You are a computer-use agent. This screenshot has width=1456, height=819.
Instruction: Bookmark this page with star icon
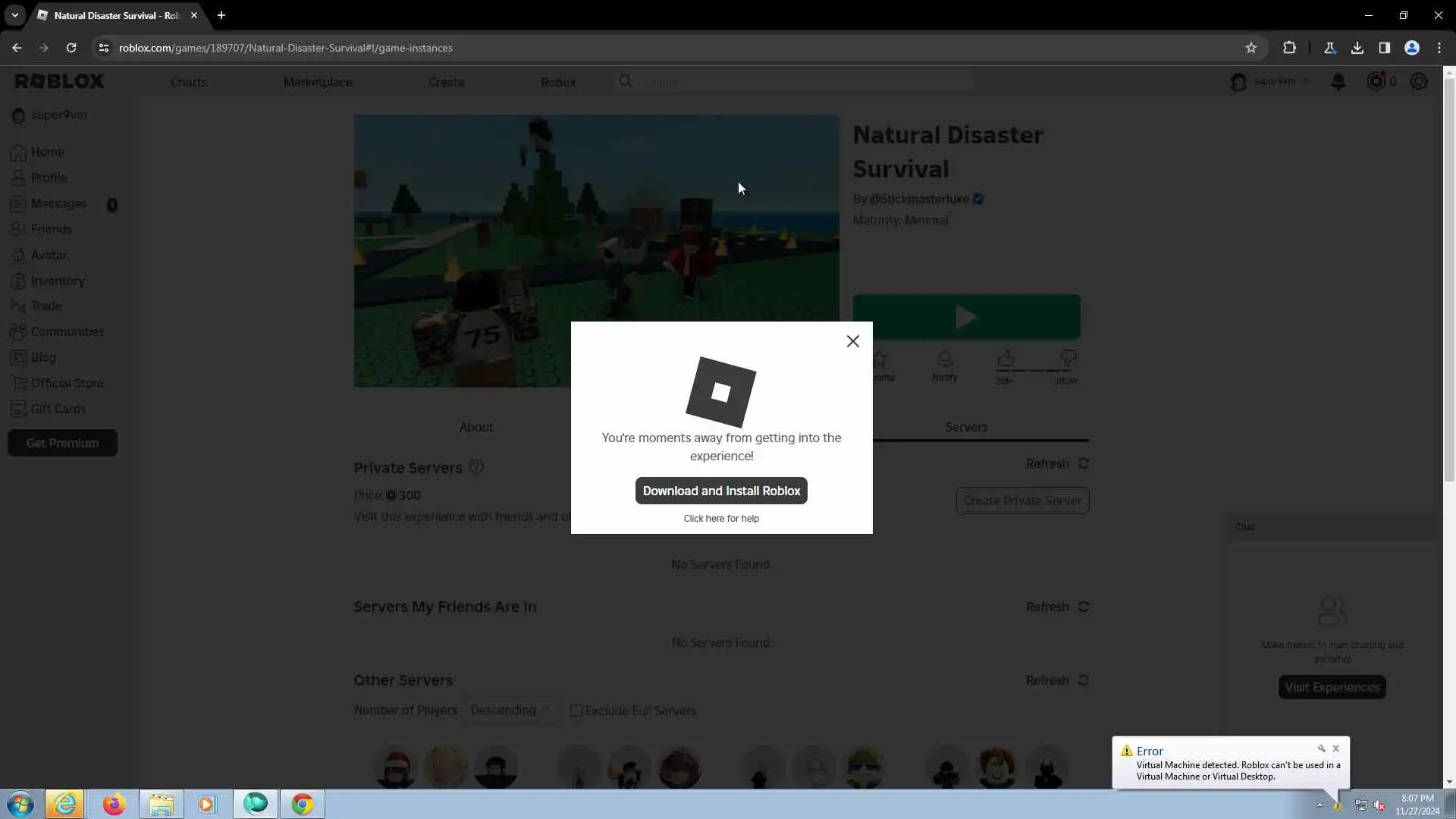tap(1251, 48)
